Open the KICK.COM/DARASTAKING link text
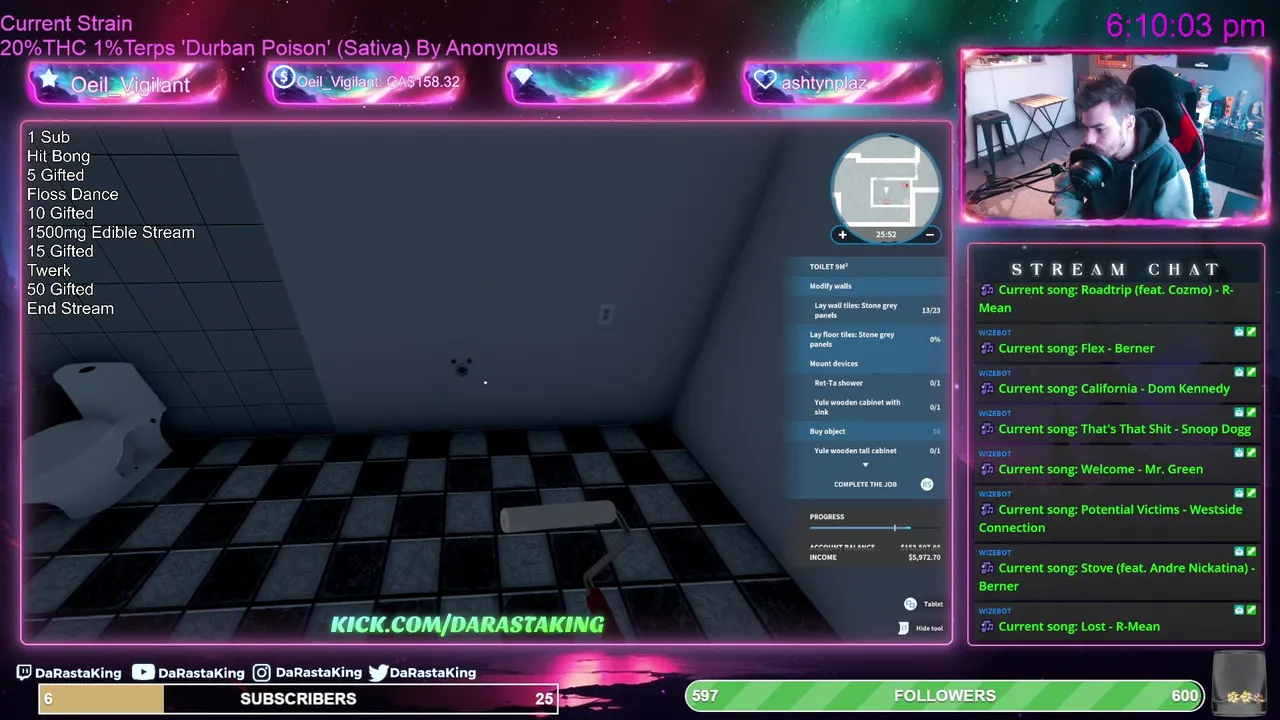The height and width of the screenshot is (720, 1280). click(467, 625)
